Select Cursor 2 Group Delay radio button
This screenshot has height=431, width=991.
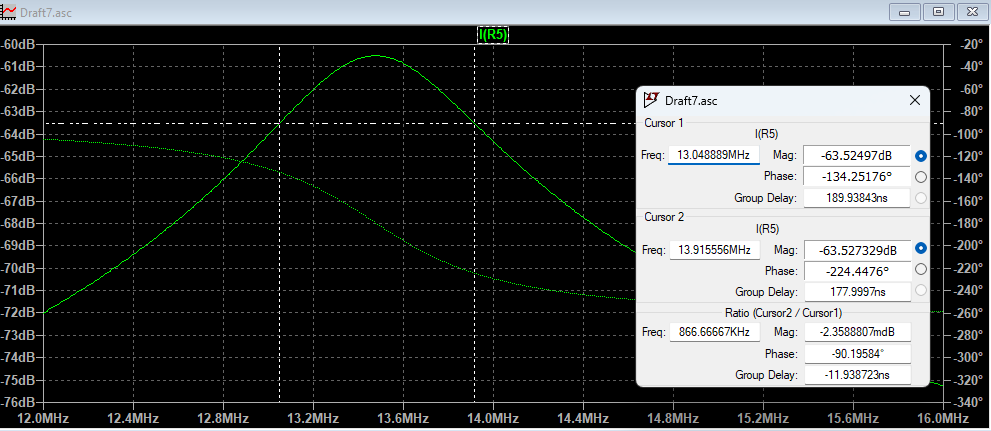tap(921, 291)
